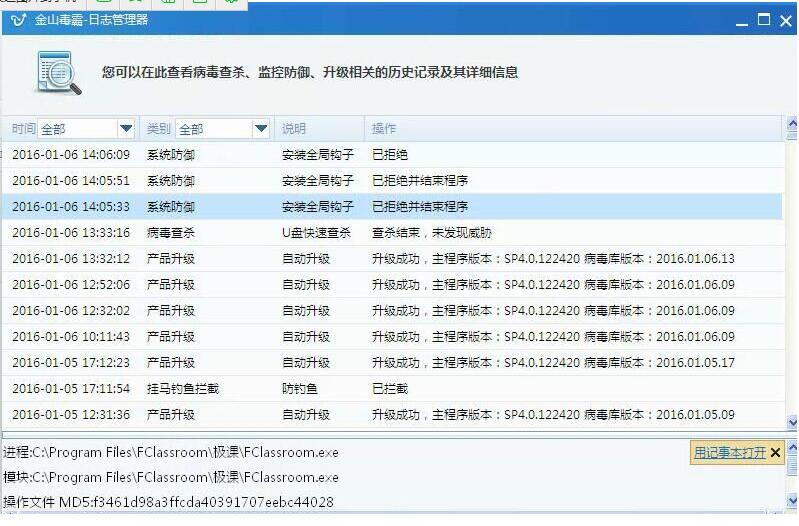
Task: Click the 进程 FClassroom.exe path line
Action: click(x=171, y=452)
